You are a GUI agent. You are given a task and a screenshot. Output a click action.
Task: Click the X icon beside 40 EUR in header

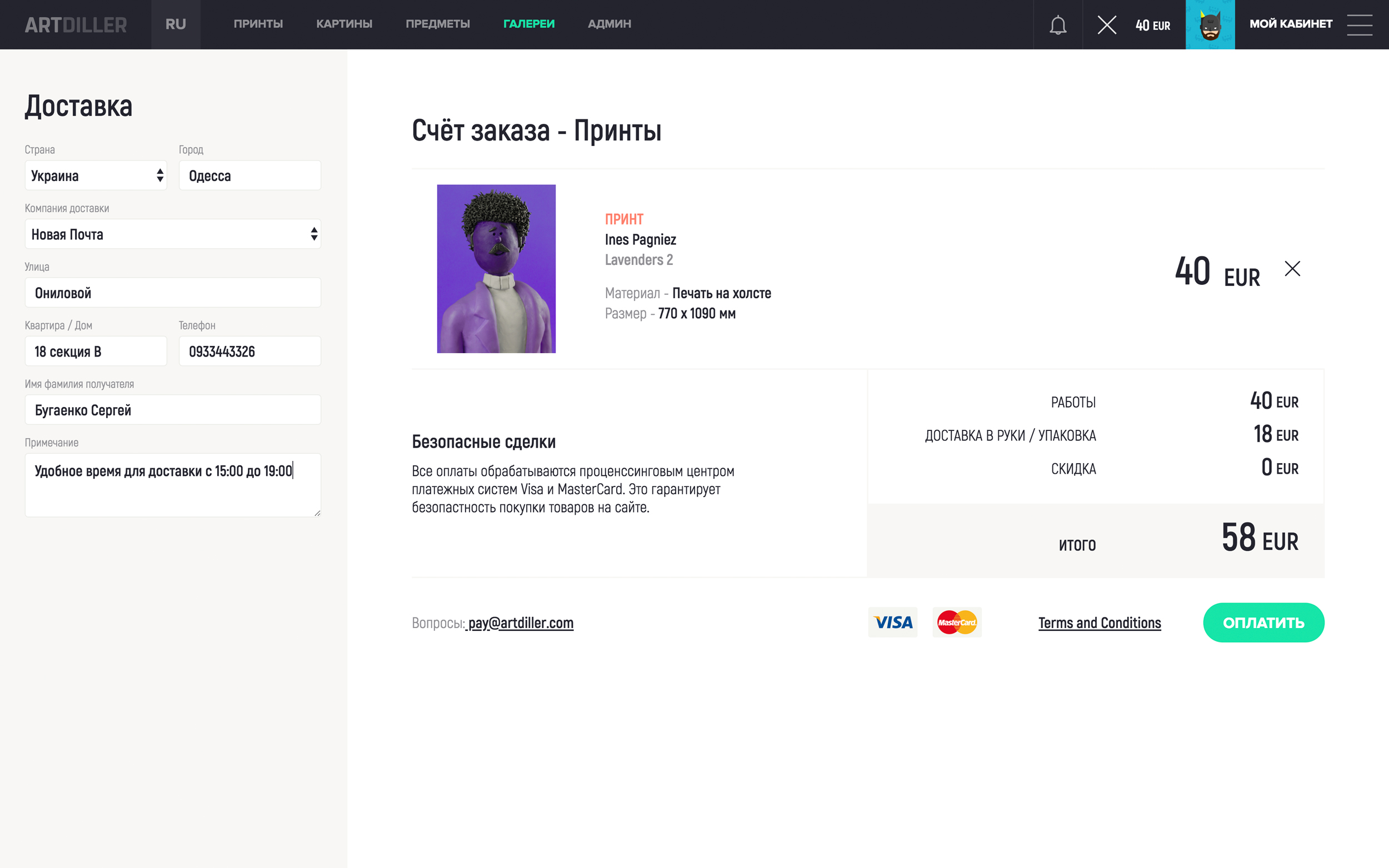click(1107, 24)
